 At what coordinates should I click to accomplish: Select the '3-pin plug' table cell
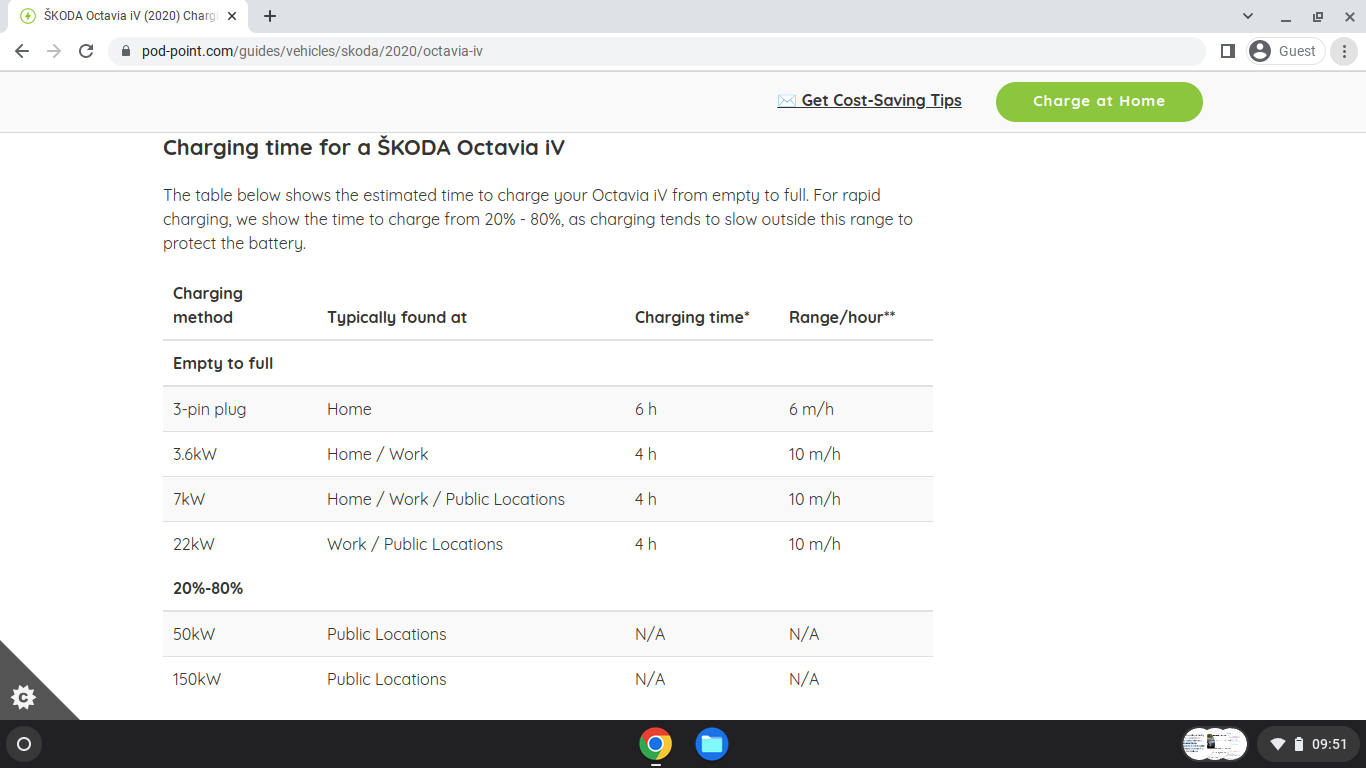pos(209,409)
